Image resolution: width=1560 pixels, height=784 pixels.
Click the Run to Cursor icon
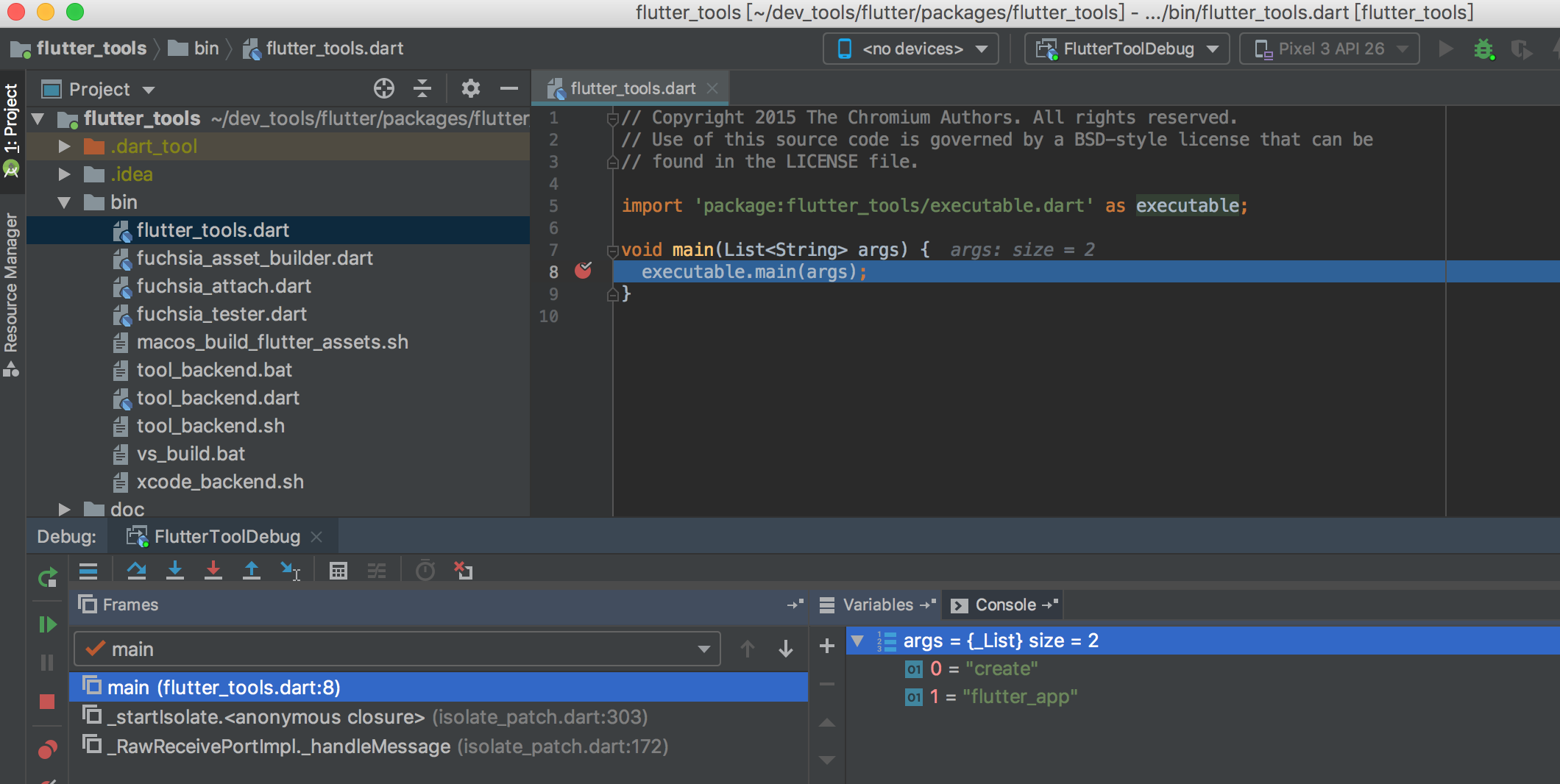(291, 571)
